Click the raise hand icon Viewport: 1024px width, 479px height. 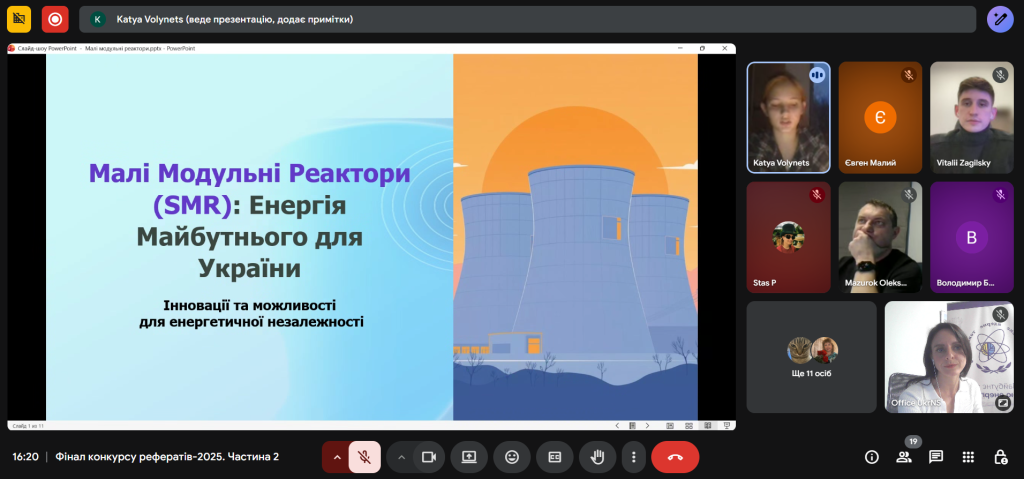pos(597,457)
